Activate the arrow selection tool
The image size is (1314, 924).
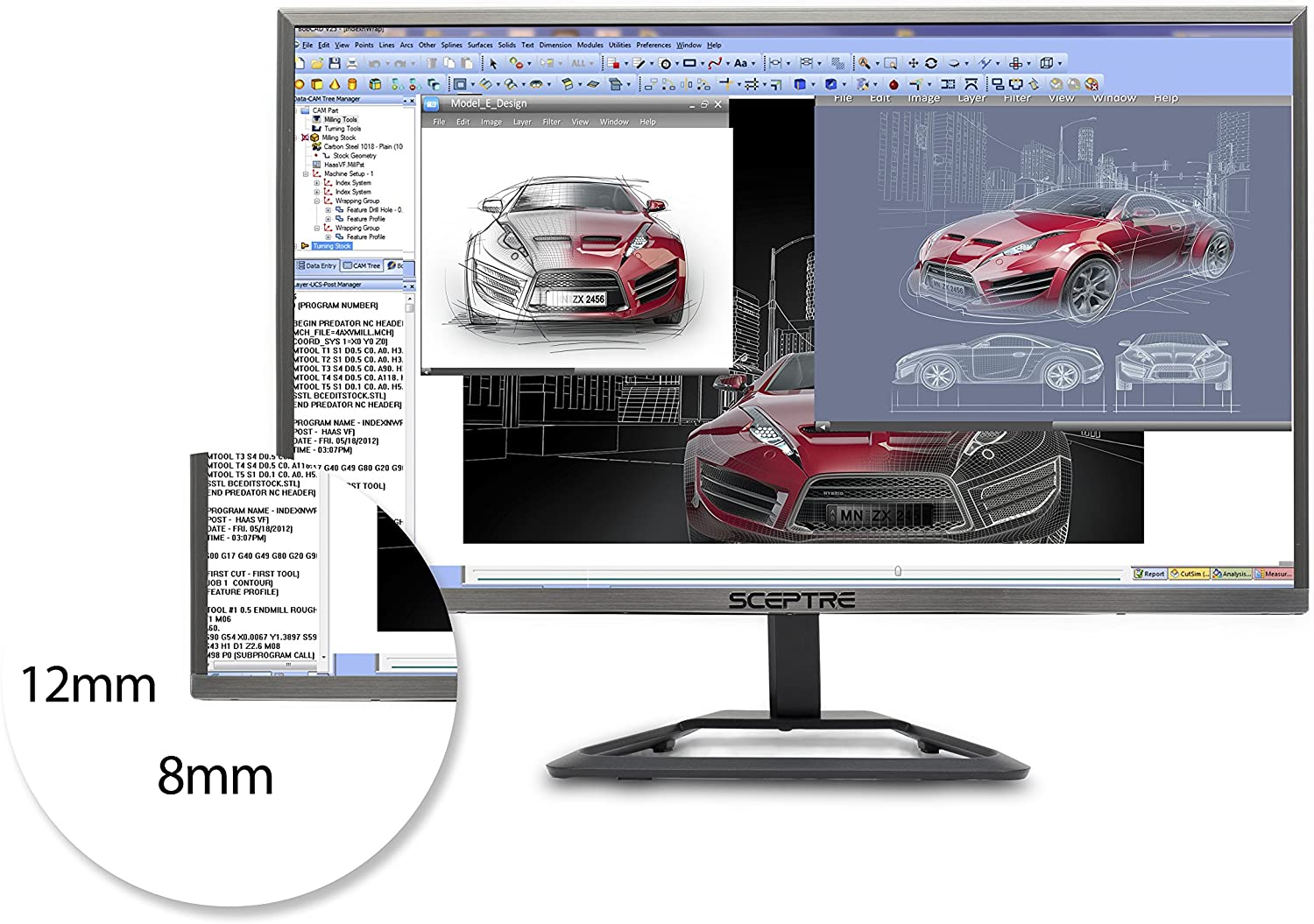(x=493, y=64)
